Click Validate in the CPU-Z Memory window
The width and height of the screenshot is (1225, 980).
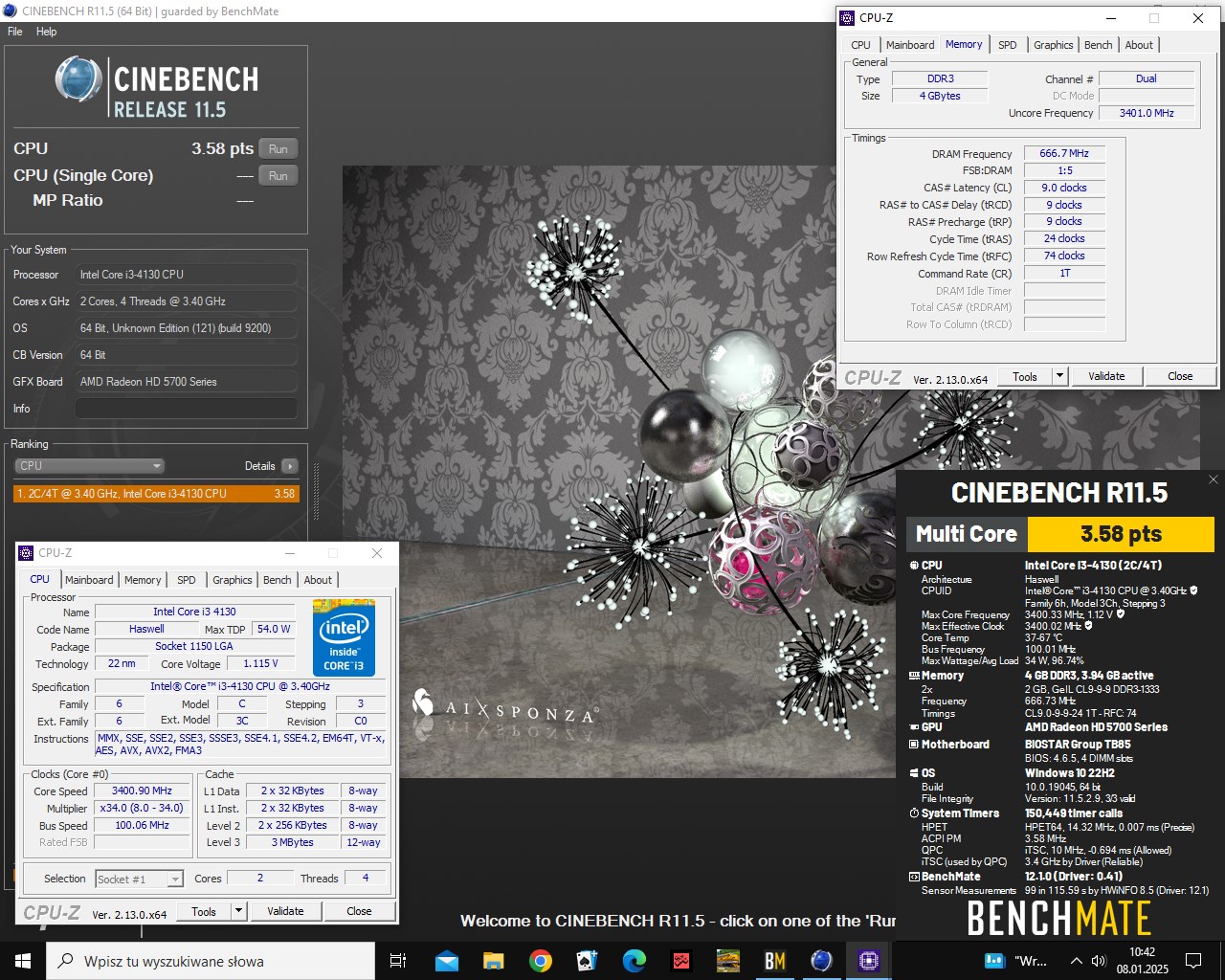[1106, 376]
